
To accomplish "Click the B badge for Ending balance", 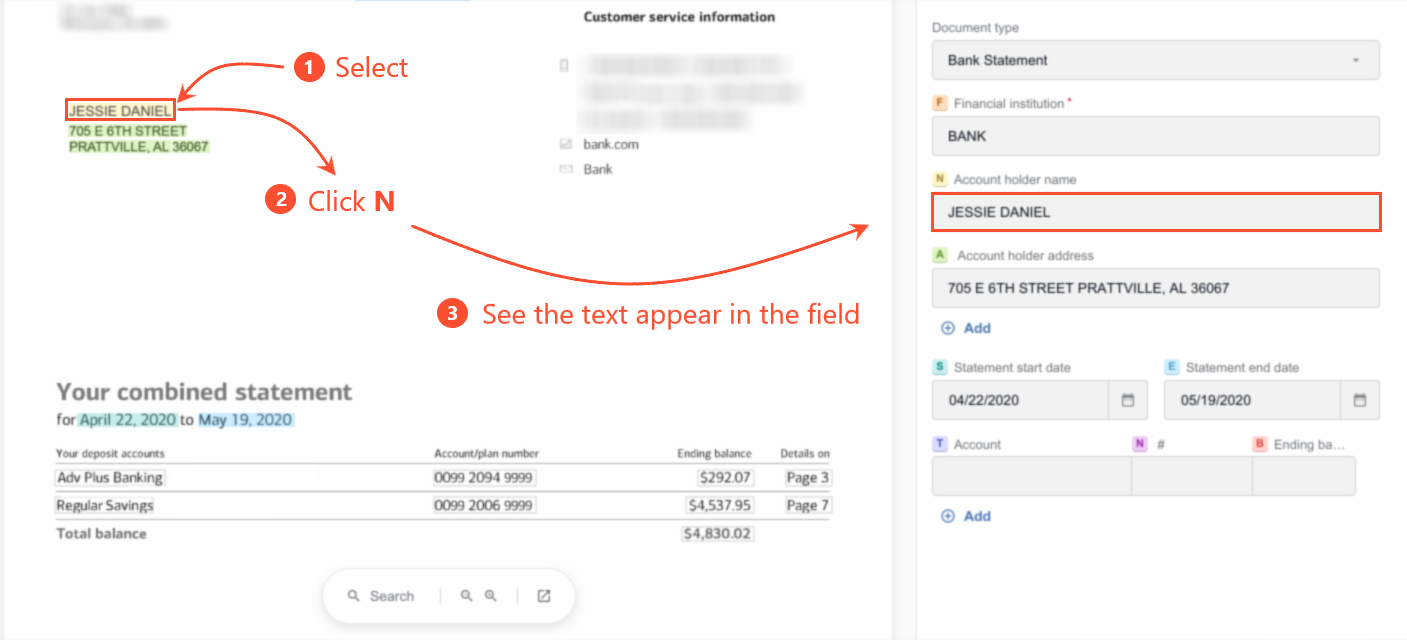I will (x=1260, y=444).
